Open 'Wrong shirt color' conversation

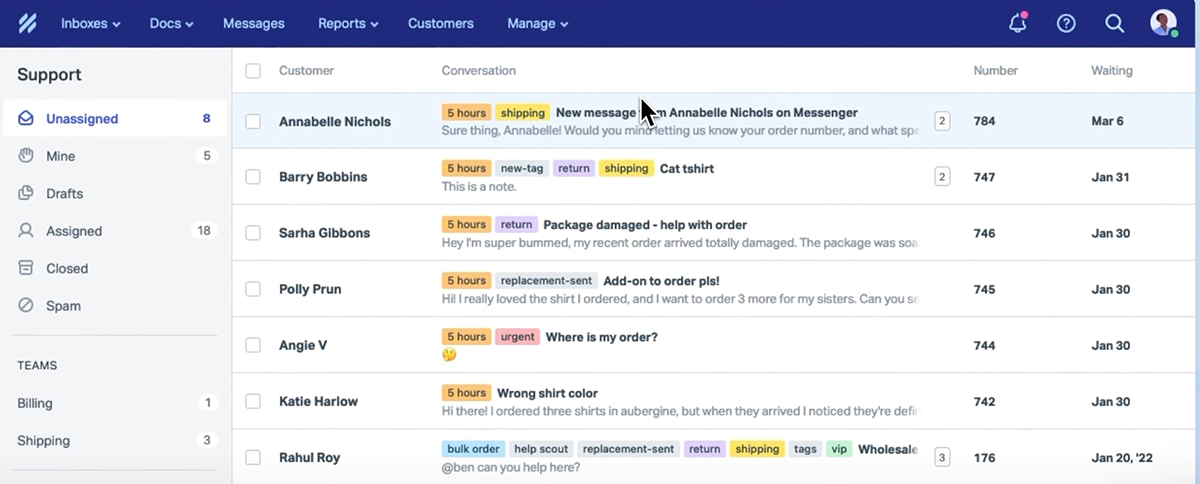(547, 393)
